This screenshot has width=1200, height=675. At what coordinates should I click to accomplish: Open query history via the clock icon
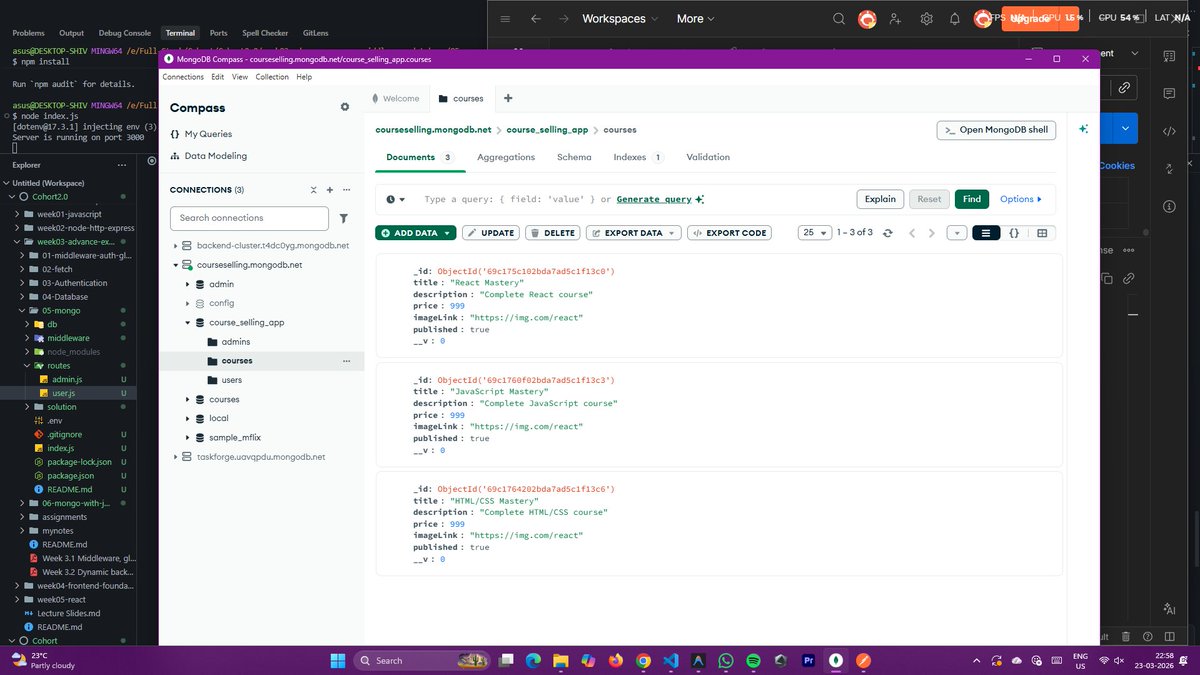[391, 199]
